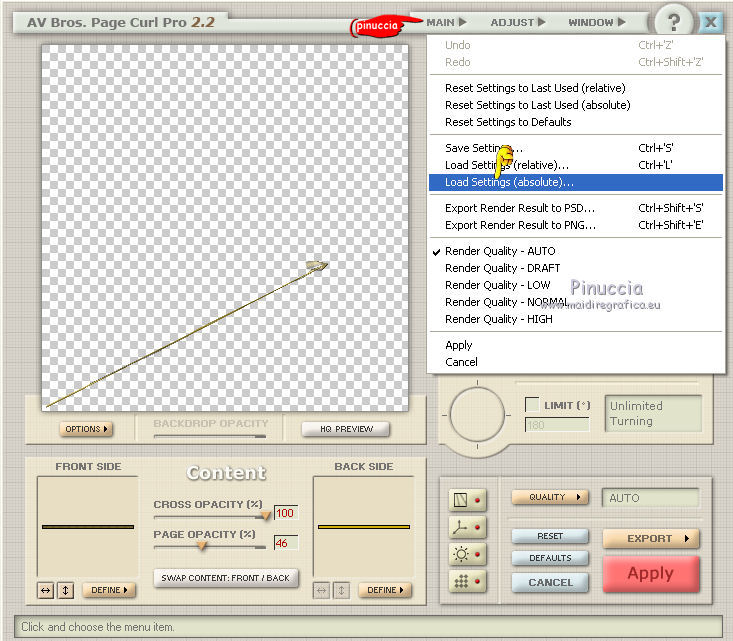This screenshot has width=733, height=641.
Task: Click the HQ PREVIEW button
Action: tap(346, 429)
